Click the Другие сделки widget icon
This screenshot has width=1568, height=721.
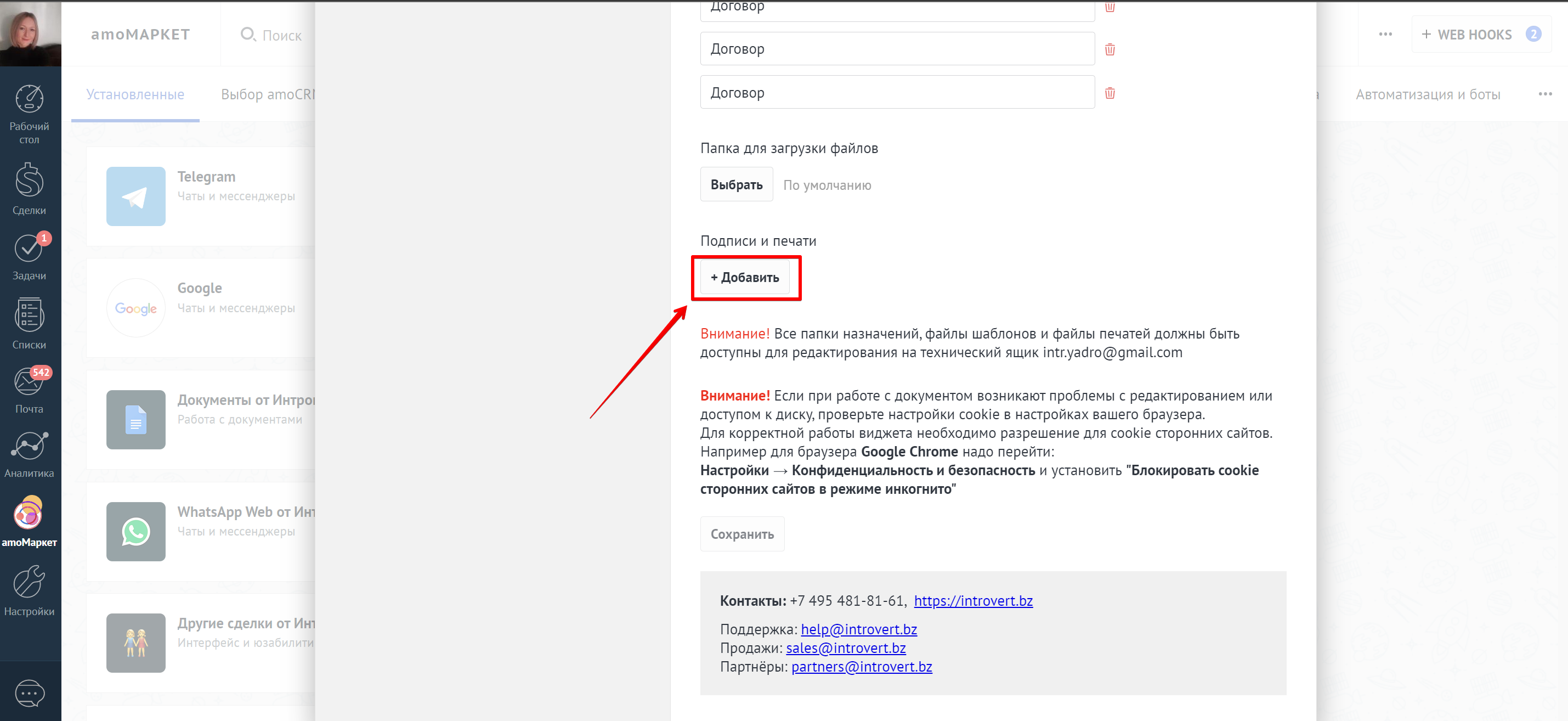coord(135,643)
